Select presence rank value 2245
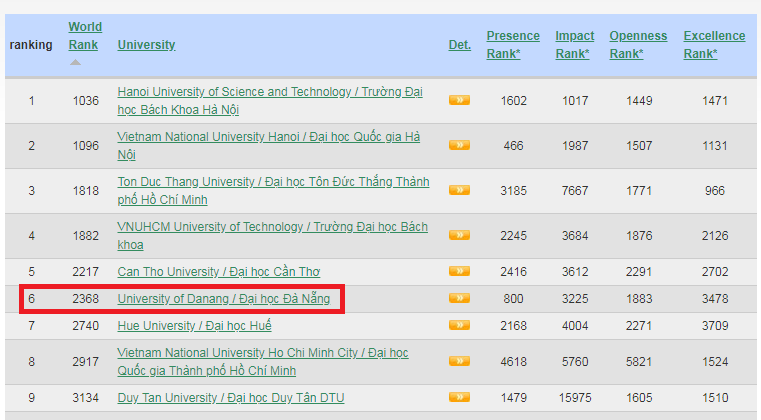Viewport: 761px width, 420px height. coord(513,235)
